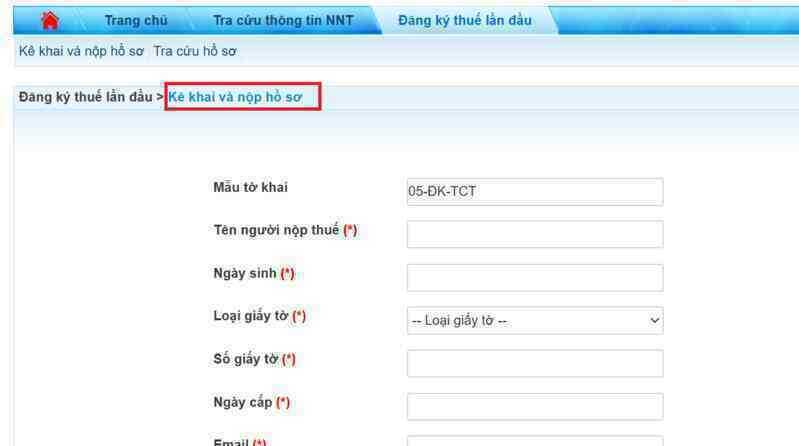Click the Mẫu tờ khai label

click(x=251, y=188)
